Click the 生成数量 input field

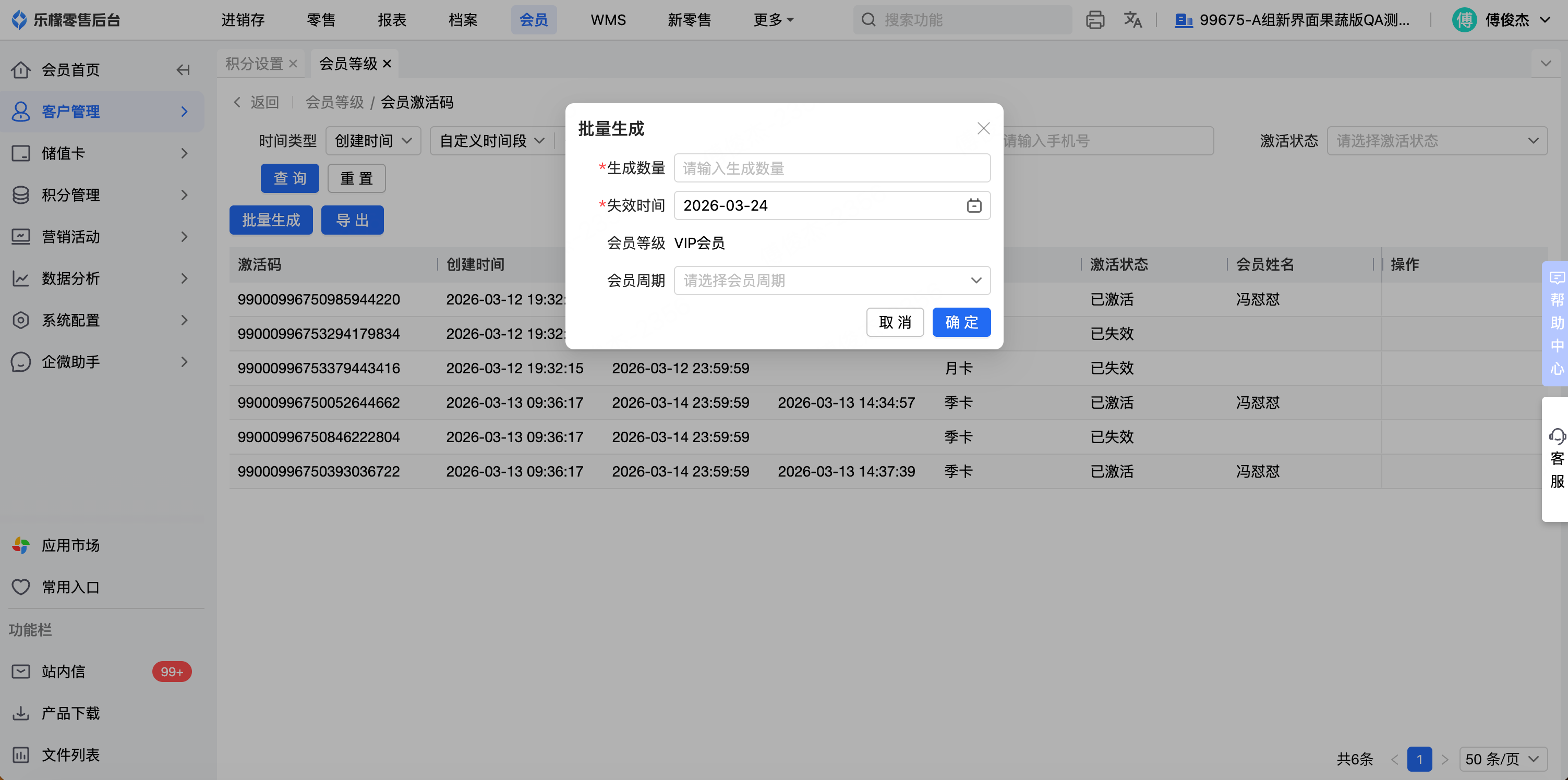coord(831,168)
